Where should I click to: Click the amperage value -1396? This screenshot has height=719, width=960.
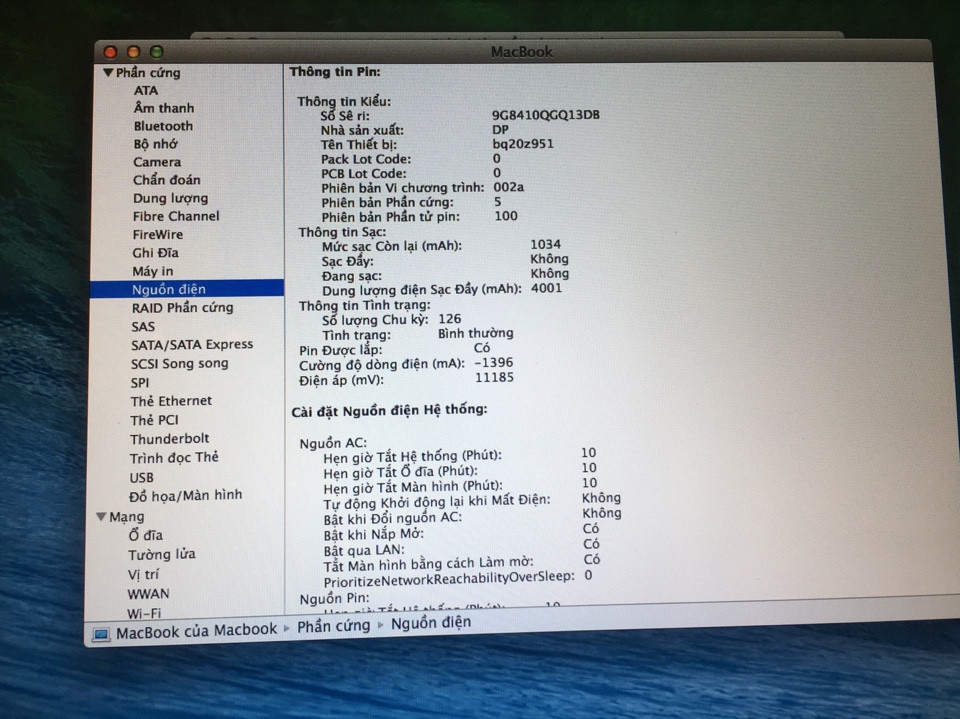coord(493,363)
